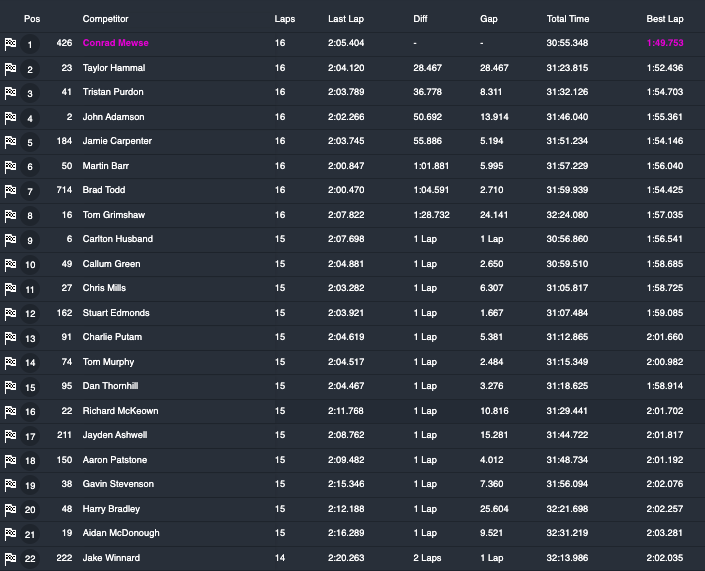Click the checkered flag in Jake Winnard's row
This screenshot has width=705, height=571.
point(10,558)
